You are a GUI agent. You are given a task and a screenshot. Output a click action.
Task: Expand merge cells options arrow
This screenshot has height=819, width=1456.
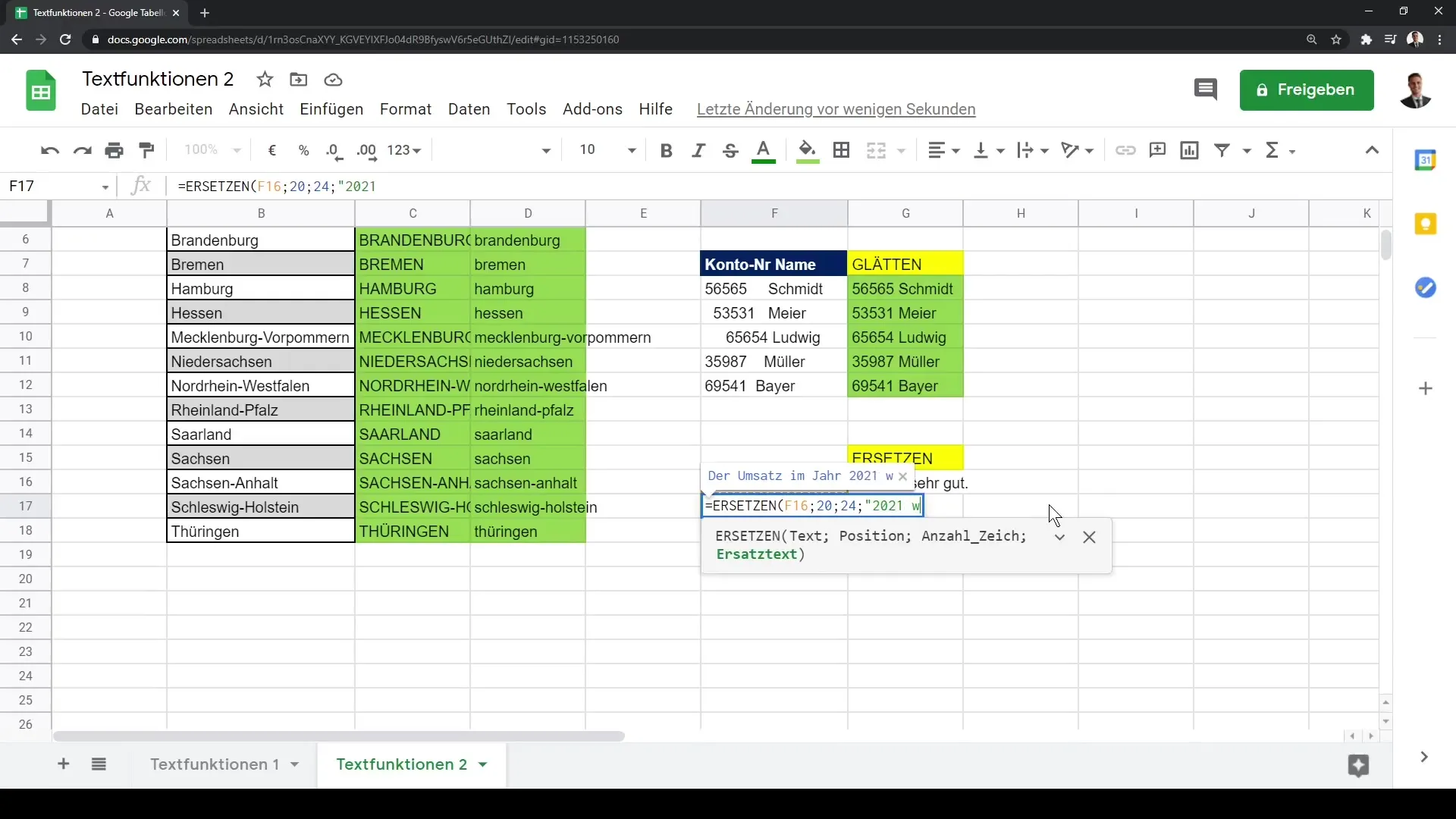tap(902, 151)
